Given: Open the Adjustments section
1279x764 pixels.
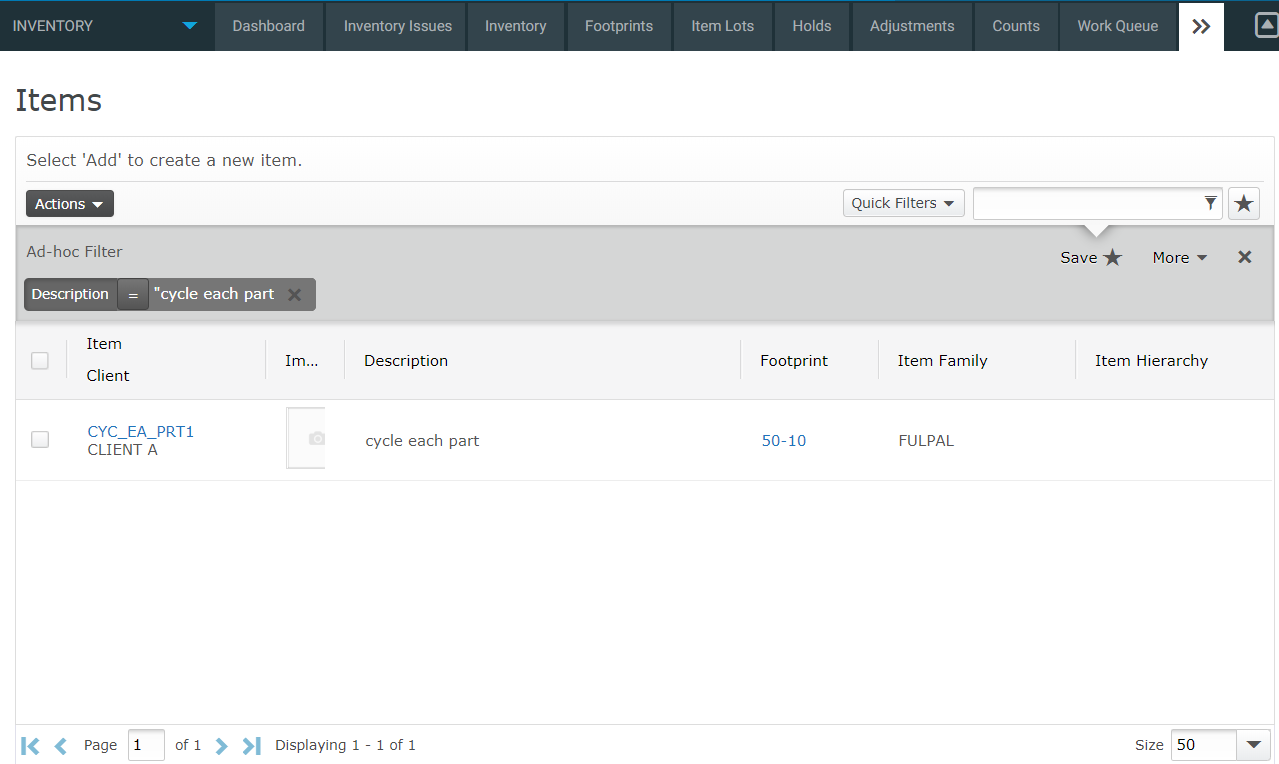Looking at the screenshot, I should [911, 27].
